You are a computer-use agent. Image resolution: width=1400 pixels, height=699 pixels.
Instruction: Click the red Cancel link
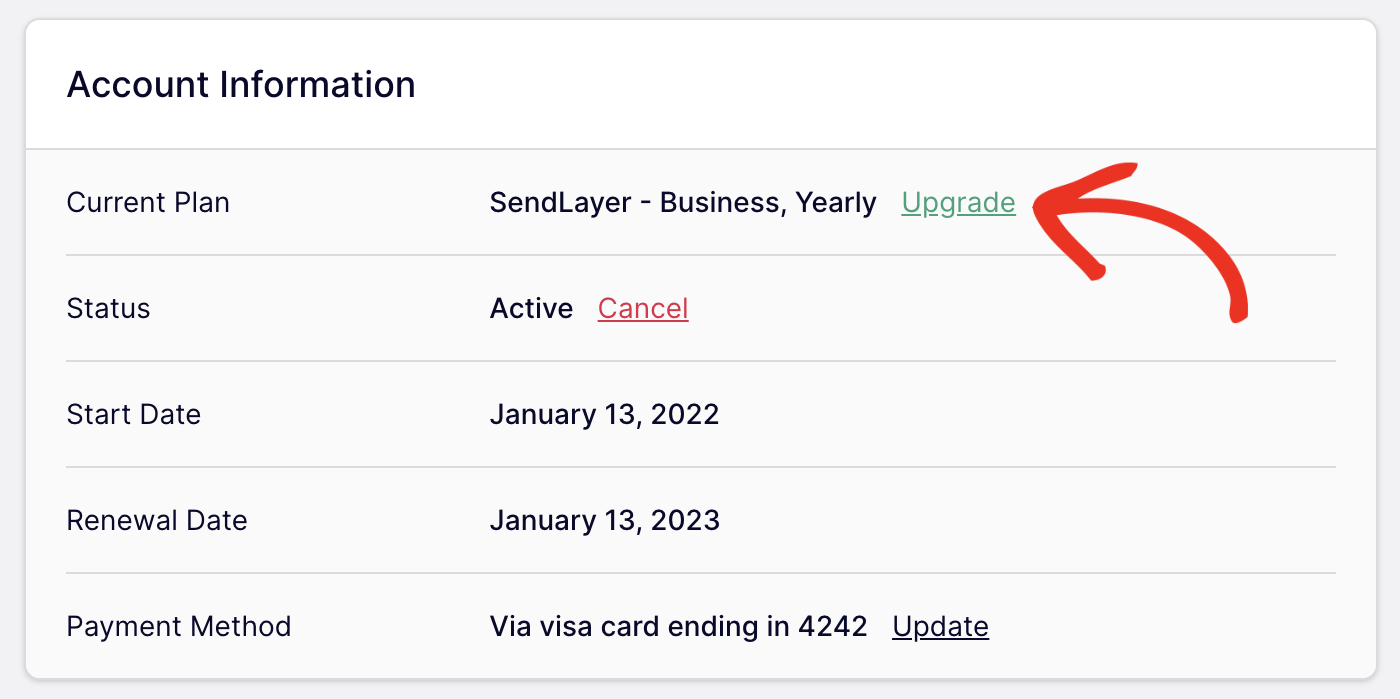[x=643, y=308]
